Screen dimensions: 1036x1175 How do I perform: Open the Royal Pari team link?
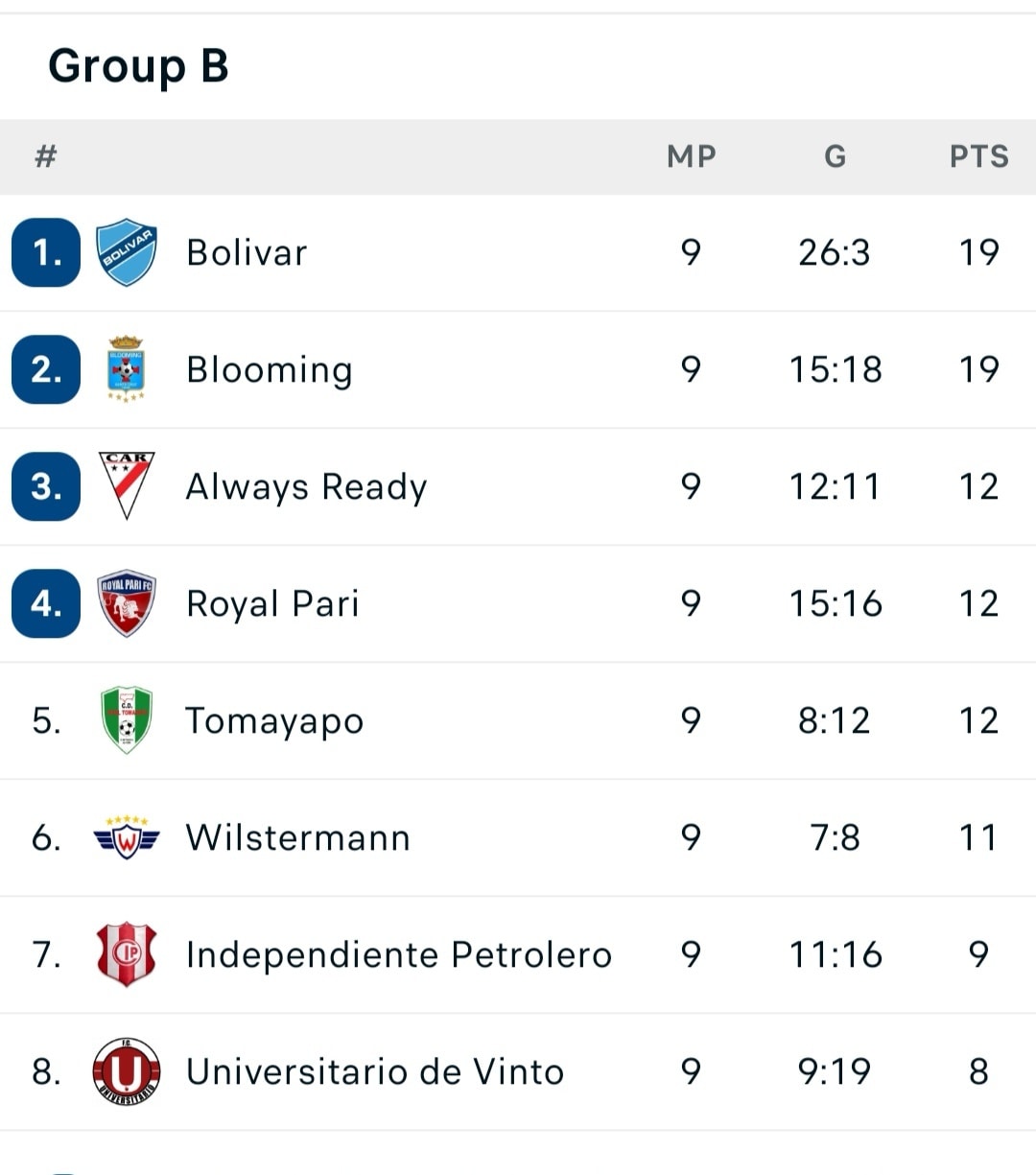click(272, 604)
